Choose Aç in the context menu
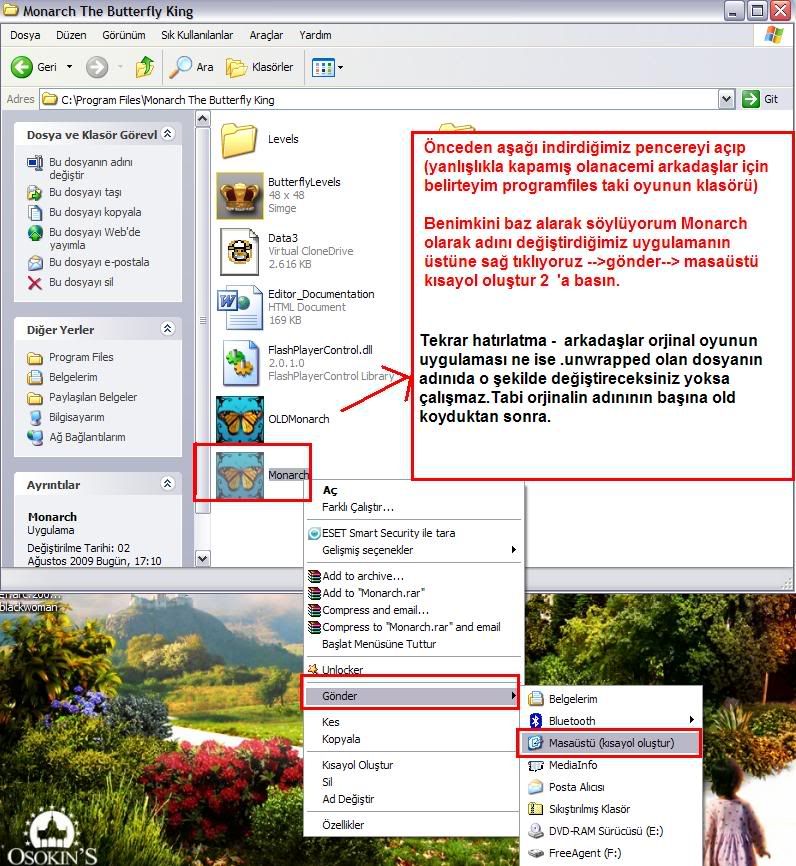 (413, 490)
